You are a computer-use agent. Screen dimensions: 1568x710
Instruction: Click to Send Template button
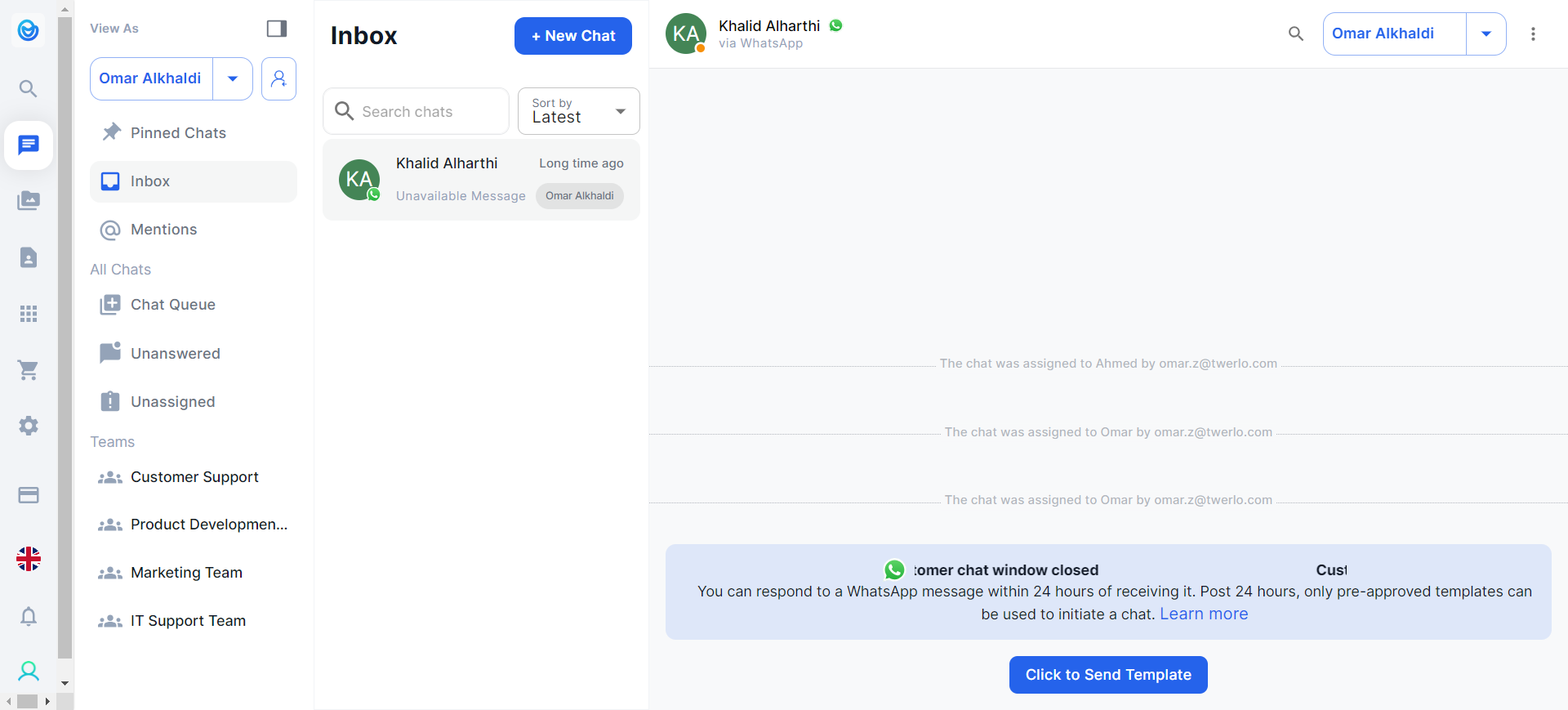click(1107, 675)
